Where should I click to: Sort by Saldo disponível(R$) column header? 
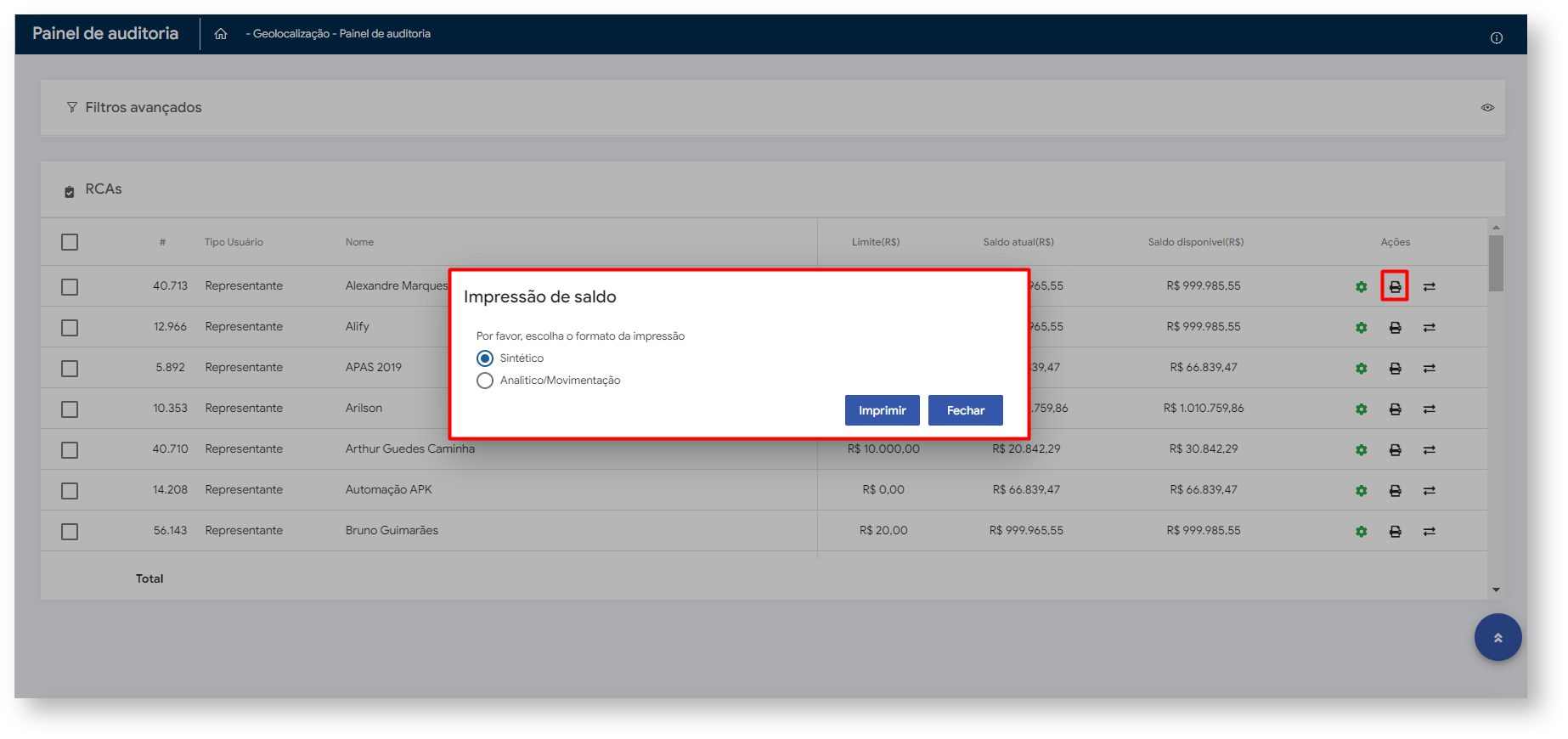[x=1195, y=242]
